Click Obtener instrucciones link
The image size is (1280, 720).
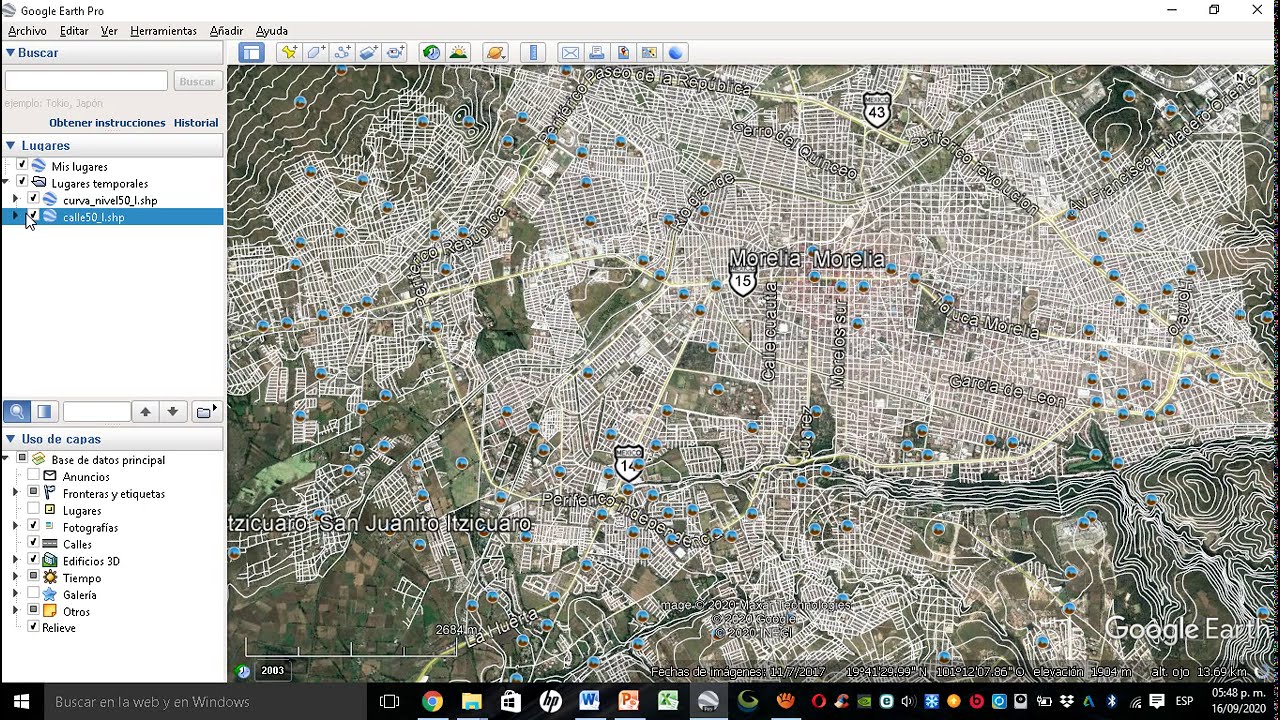click(107, 123)
